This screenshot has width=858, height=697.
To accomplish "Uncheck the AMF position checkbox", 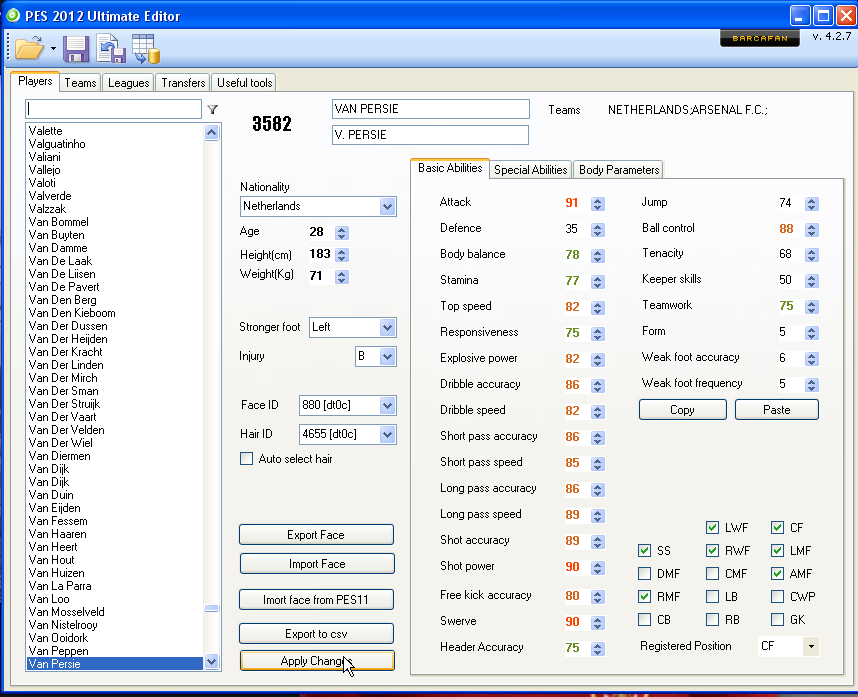I will (777, 573).
